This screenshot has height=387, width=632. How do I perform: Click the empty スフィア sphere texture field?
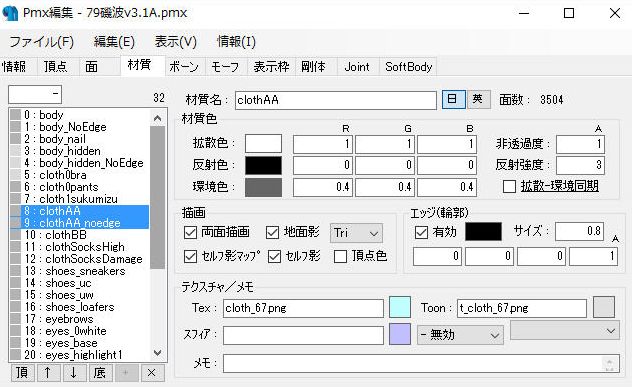coord(303,335)
